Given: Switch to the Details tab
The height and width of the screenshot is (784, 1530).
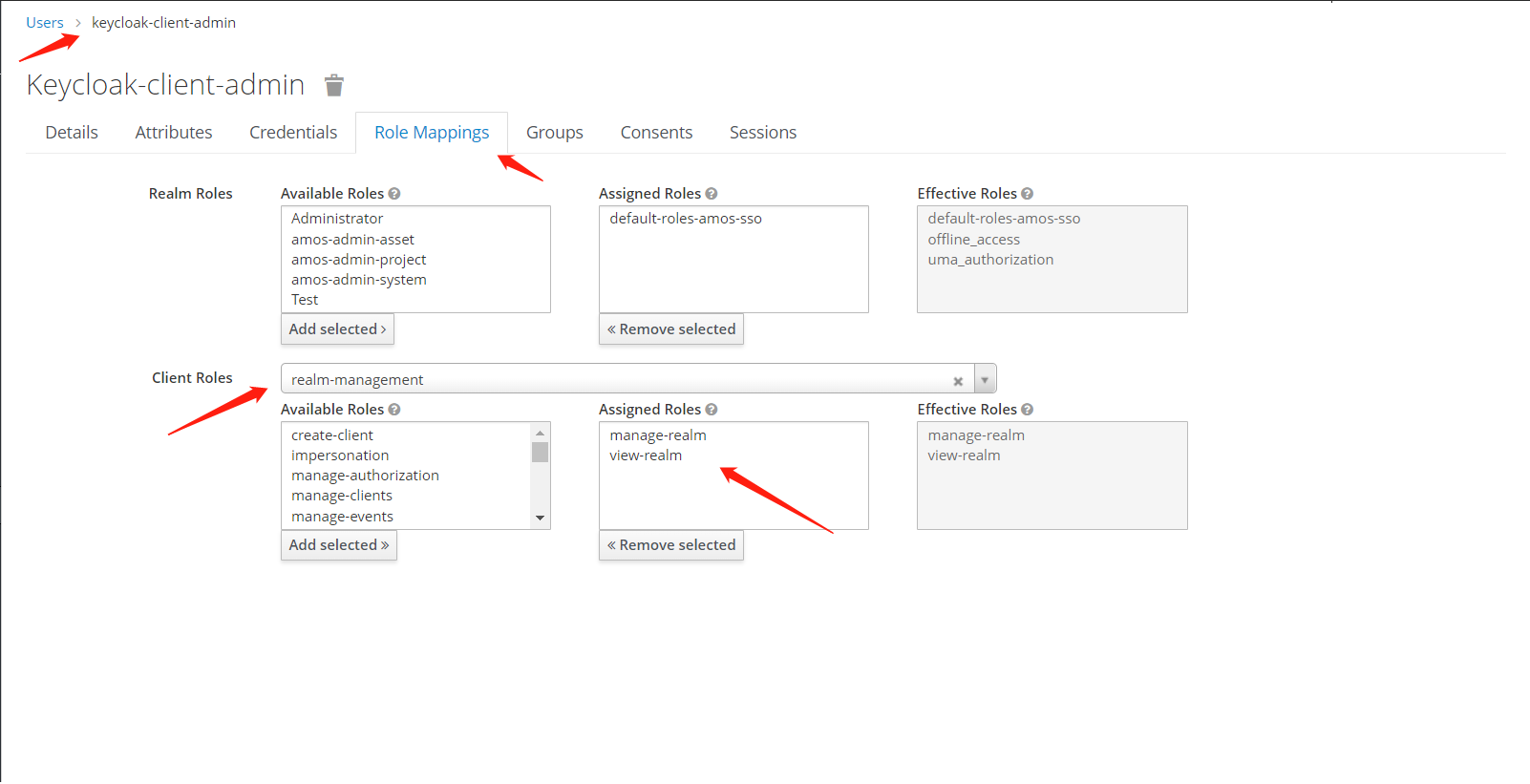Looking at the screenshot, I should tap(72, 133).
